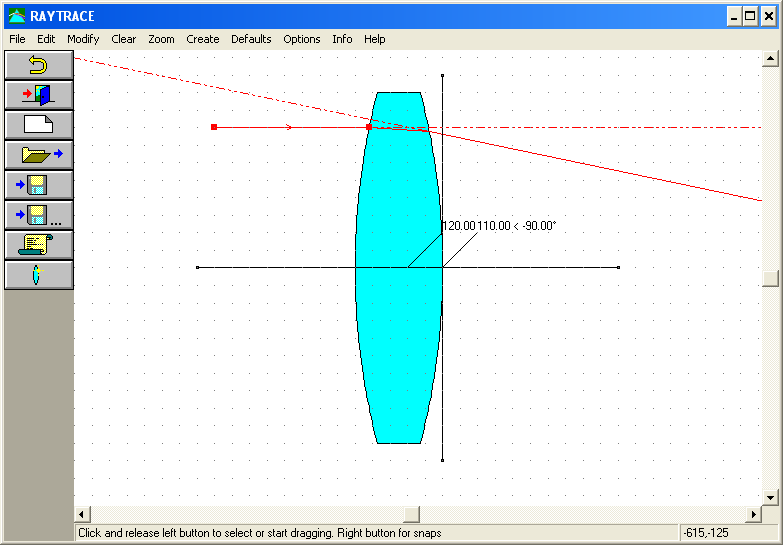Select the red ray start point handle

(x=214, y=127)
